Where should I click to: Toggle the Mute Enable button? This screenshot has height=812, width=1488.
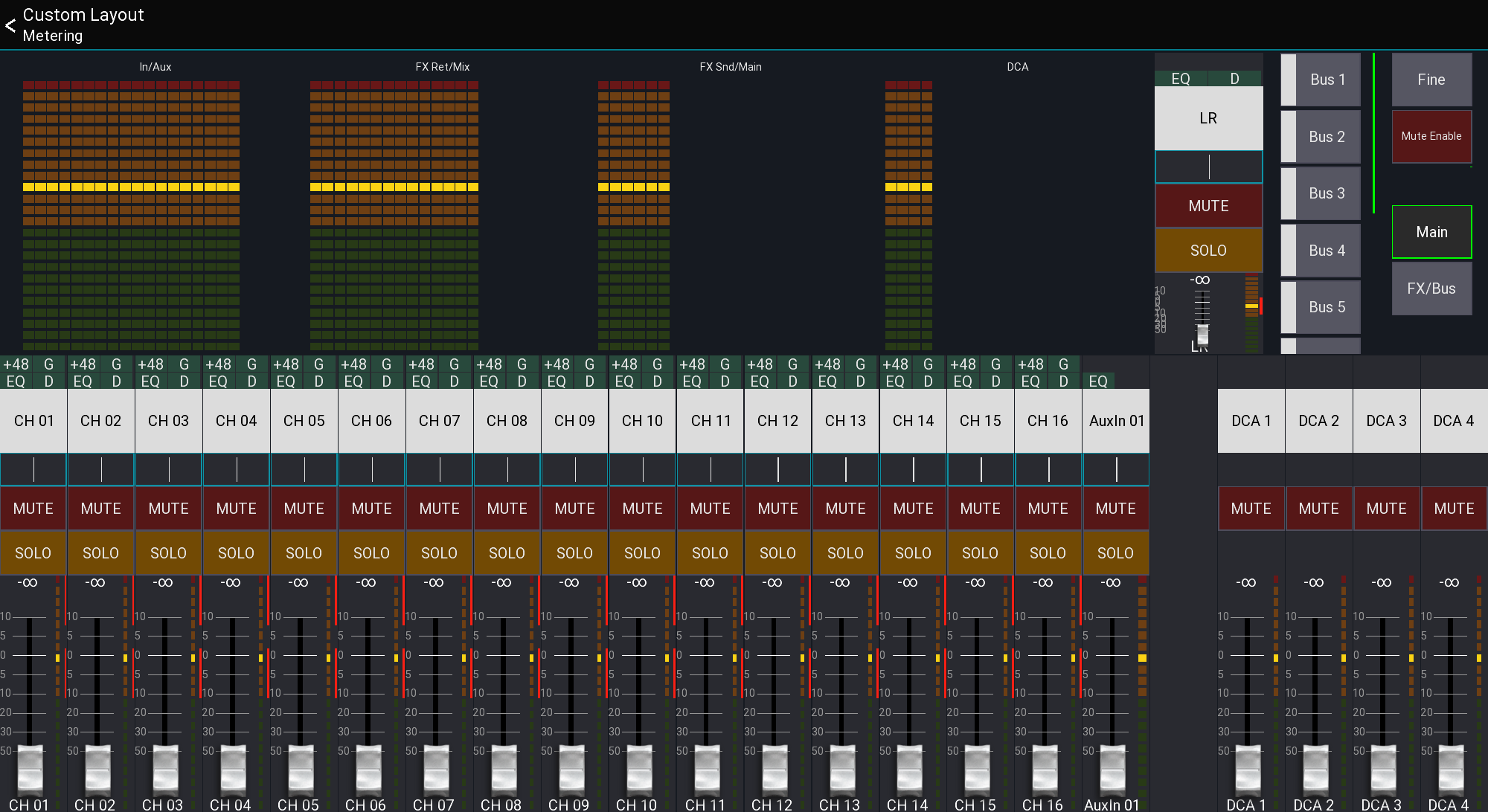(1431, 136)
